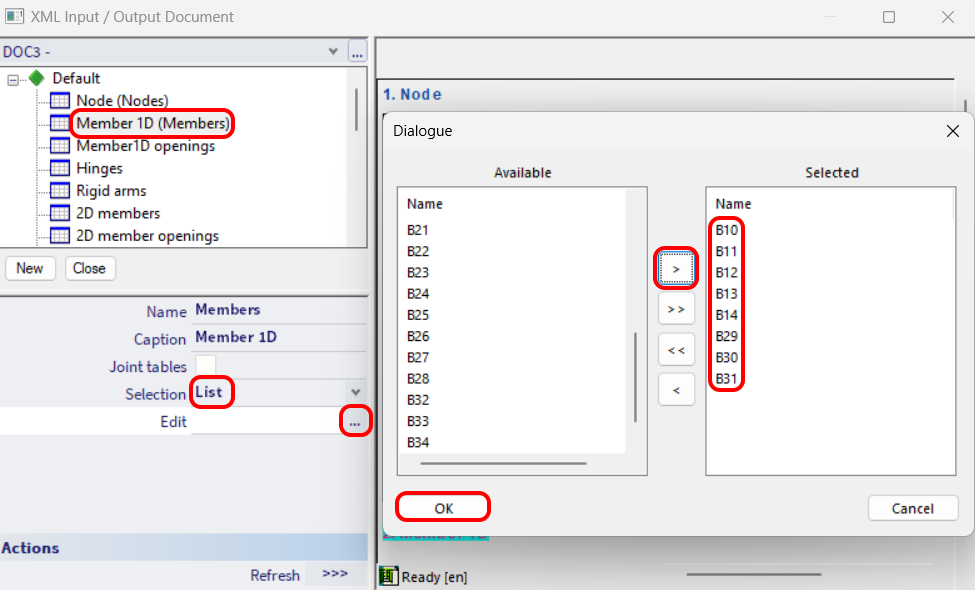Select B33 in Available list

pyautogui.click(x=418, y=421)
